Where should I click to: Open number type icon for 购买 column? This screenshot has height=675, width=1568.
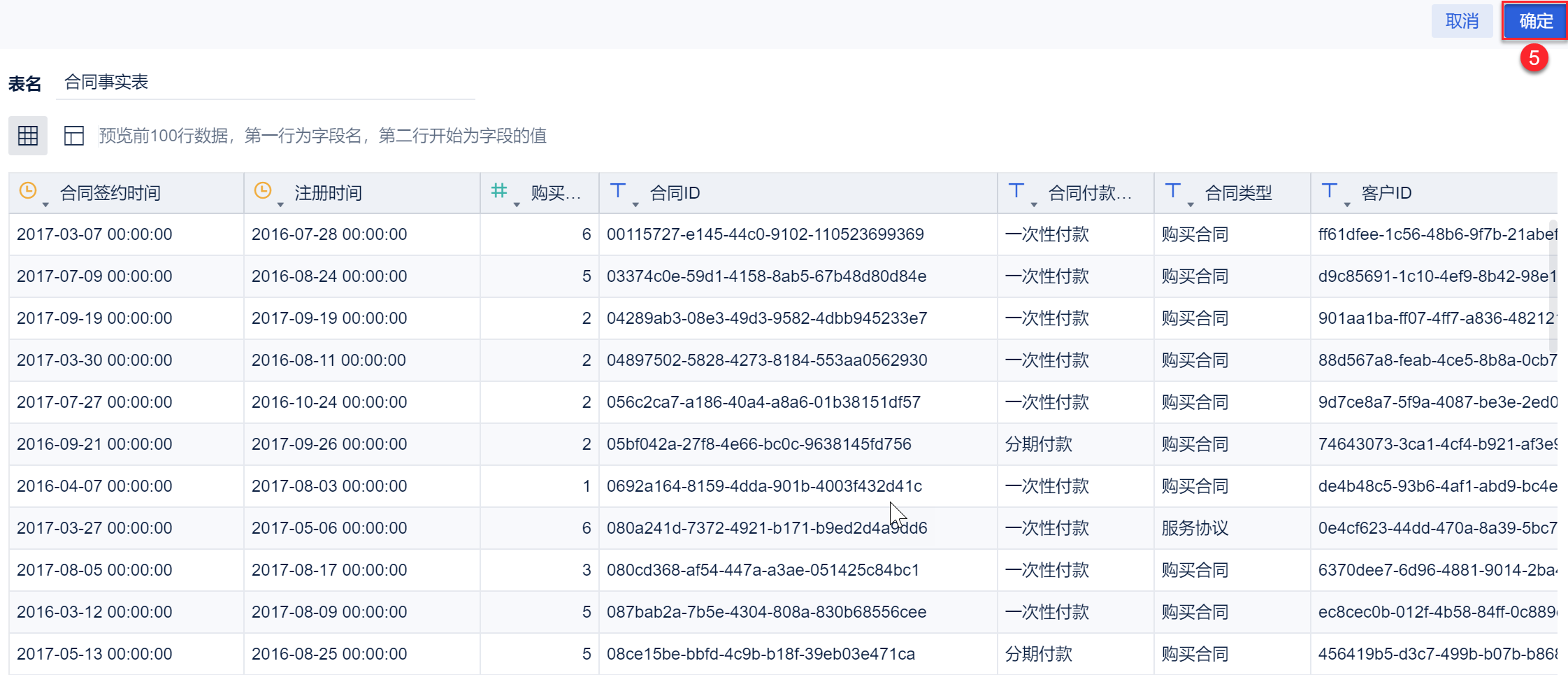tap(499, 190)
